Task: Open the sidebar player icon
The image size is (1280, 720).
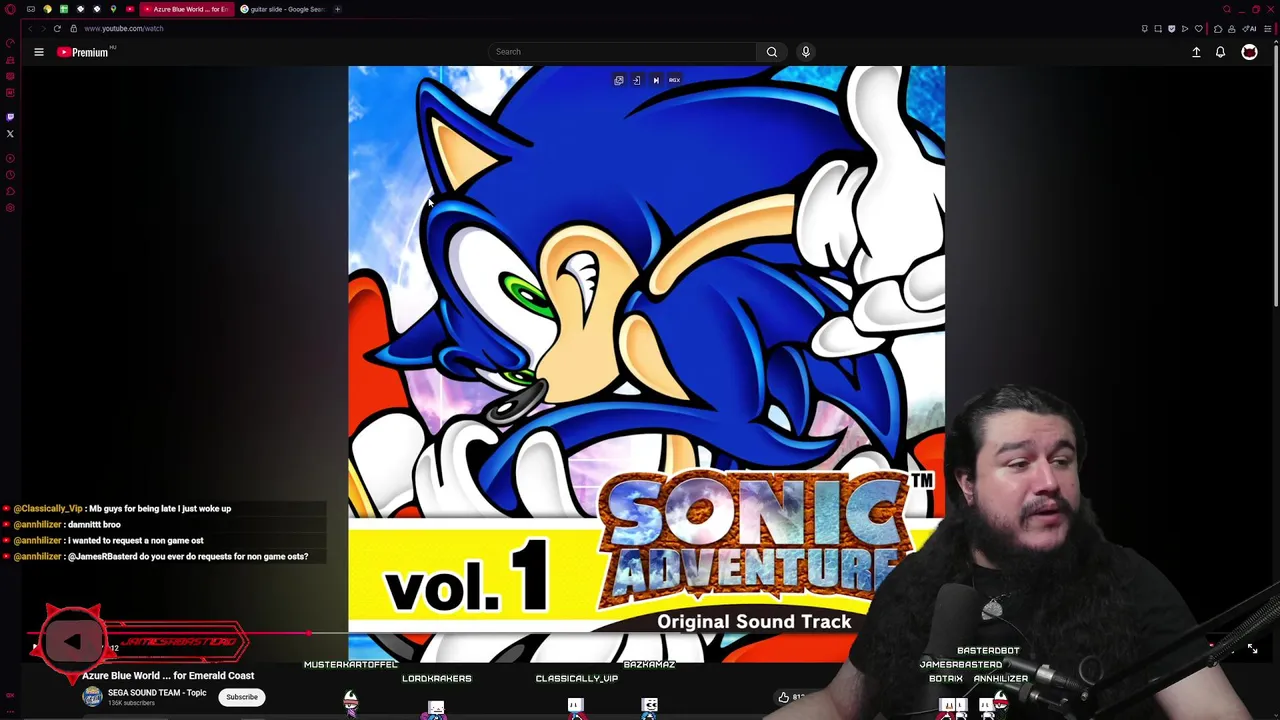Action: 10,158
